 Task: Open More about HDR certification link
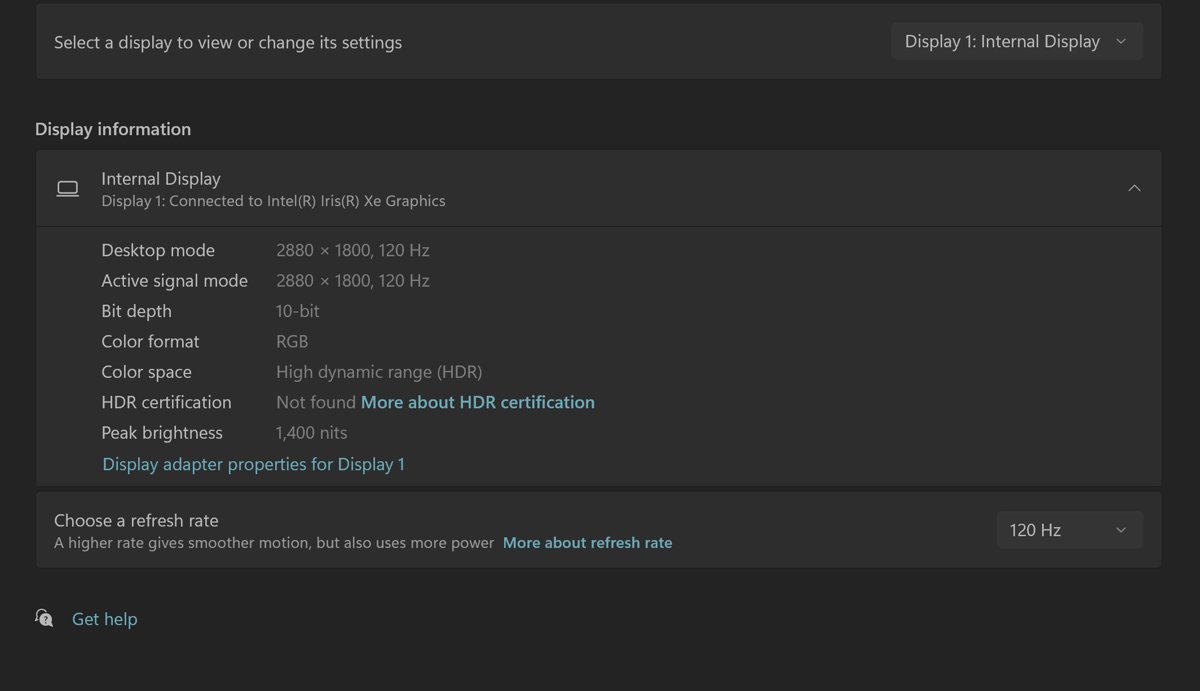pyautogui.click(x=478, y=402)
